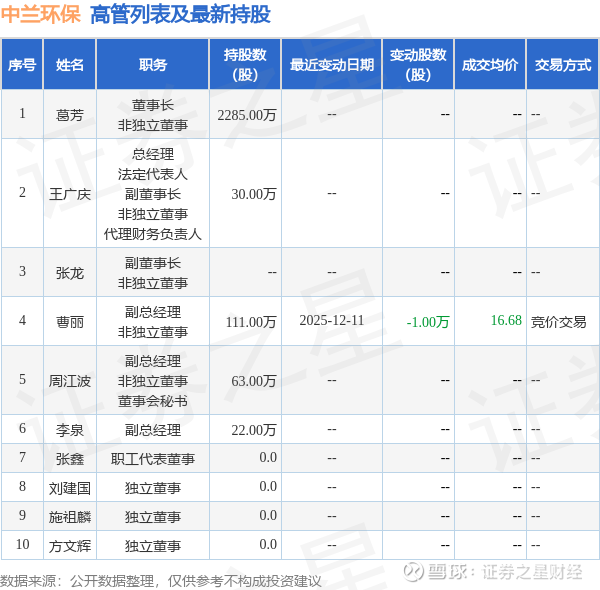Click the 111.00万 shareholding value
The image size is (600, 590).
coord(251,322)
